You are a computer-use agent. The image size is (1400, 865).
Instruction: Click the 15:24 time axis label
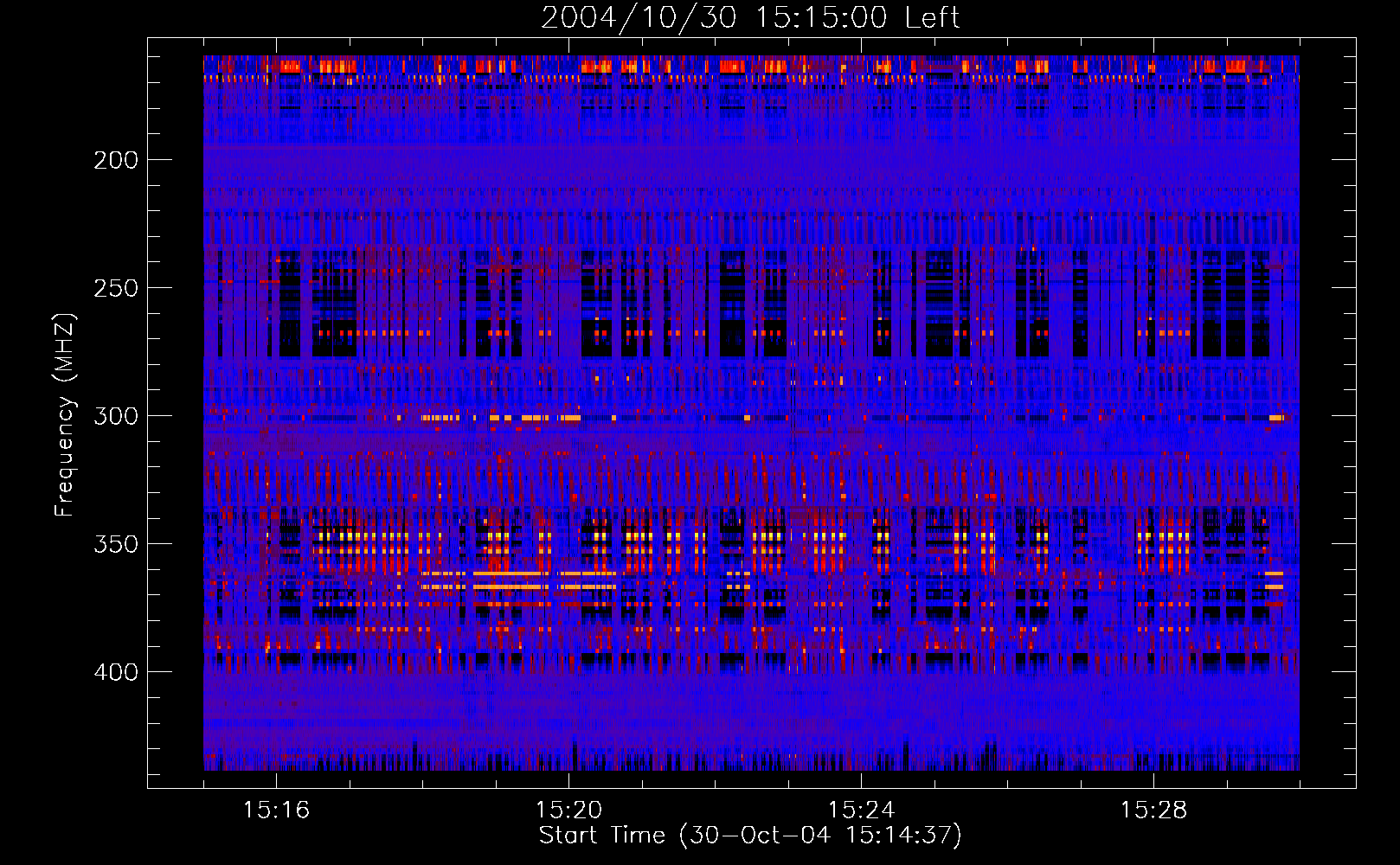pos(861,810)
